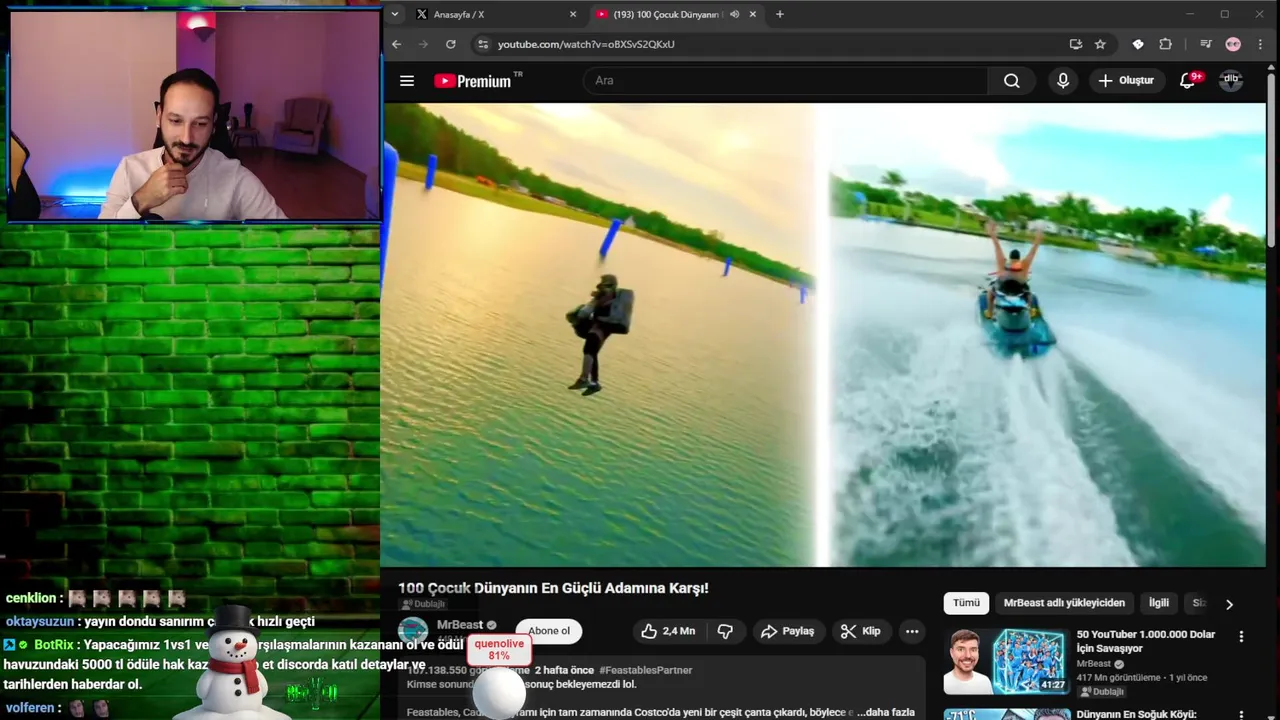Close the Anasayfa / X tab
Screen dimensions: 1280x720
573,14
